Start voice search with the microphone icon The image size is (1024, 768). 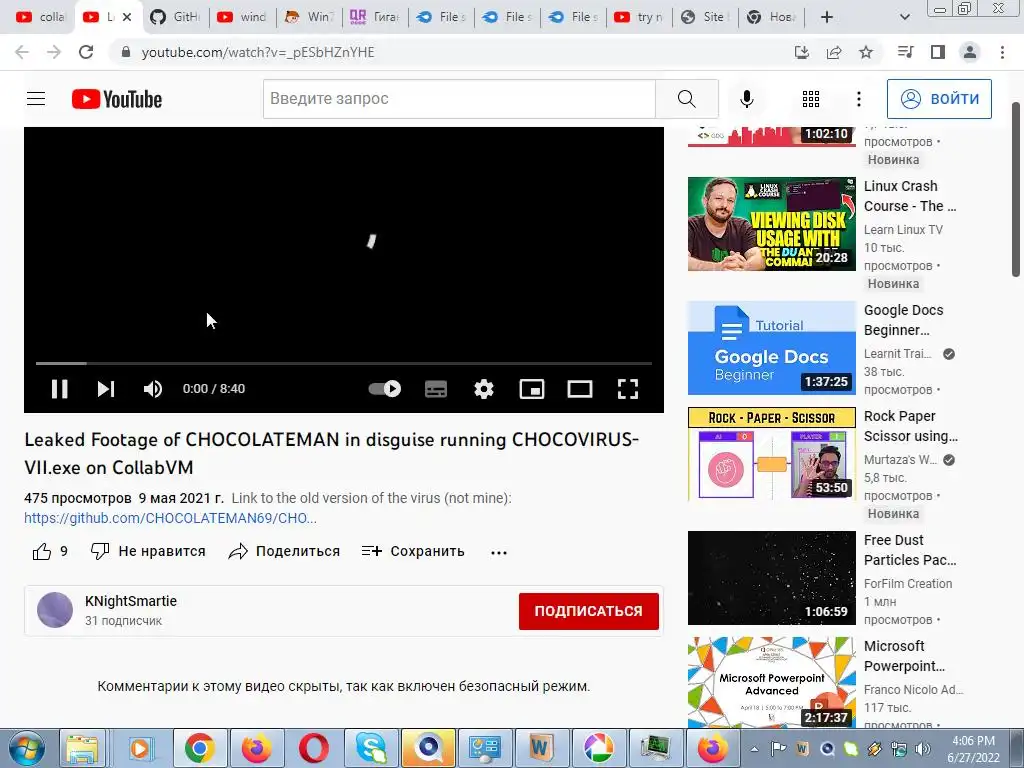point(746,99)
